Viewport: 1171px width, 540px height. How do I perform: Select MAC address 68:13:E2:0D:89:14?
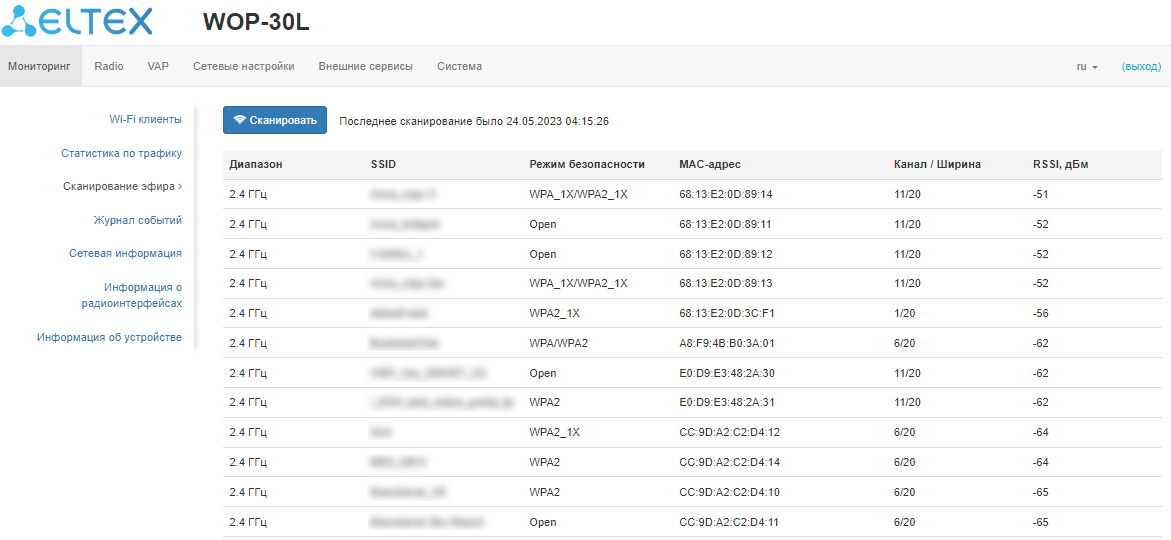726,194
